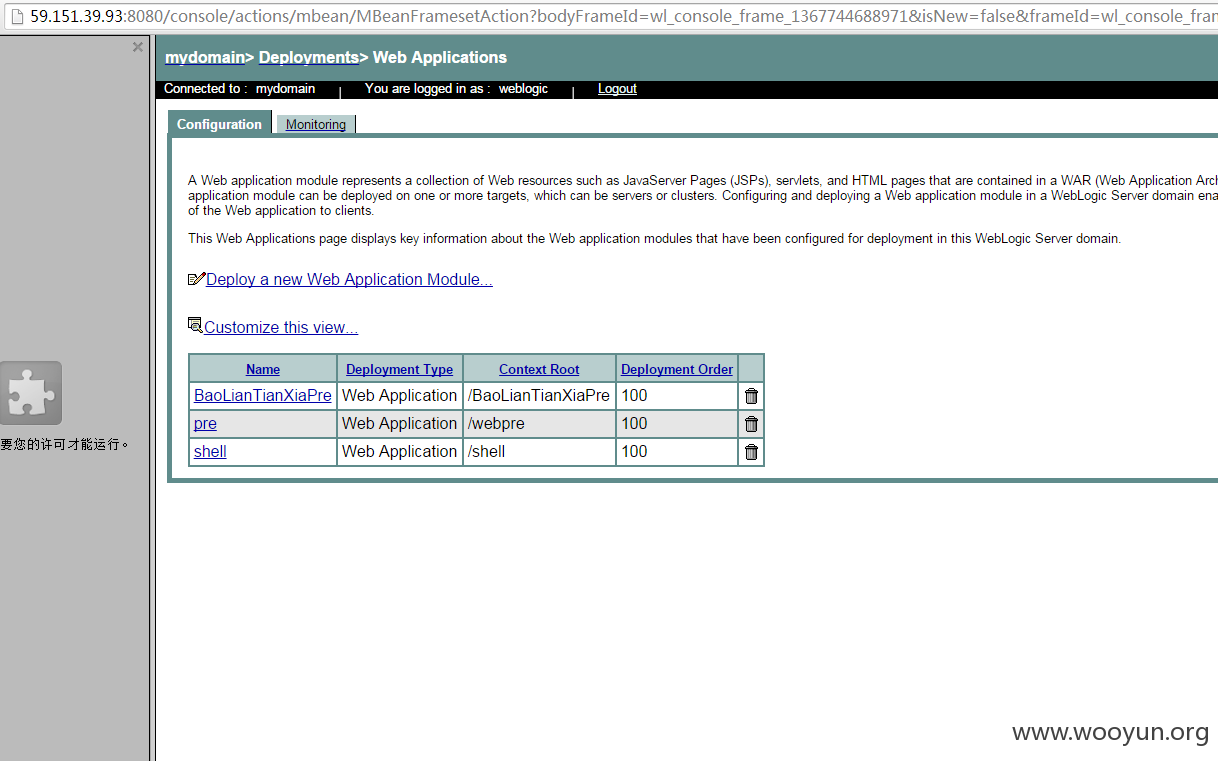Open the BaoLianTianXiaPre application link

coord(263,396)
